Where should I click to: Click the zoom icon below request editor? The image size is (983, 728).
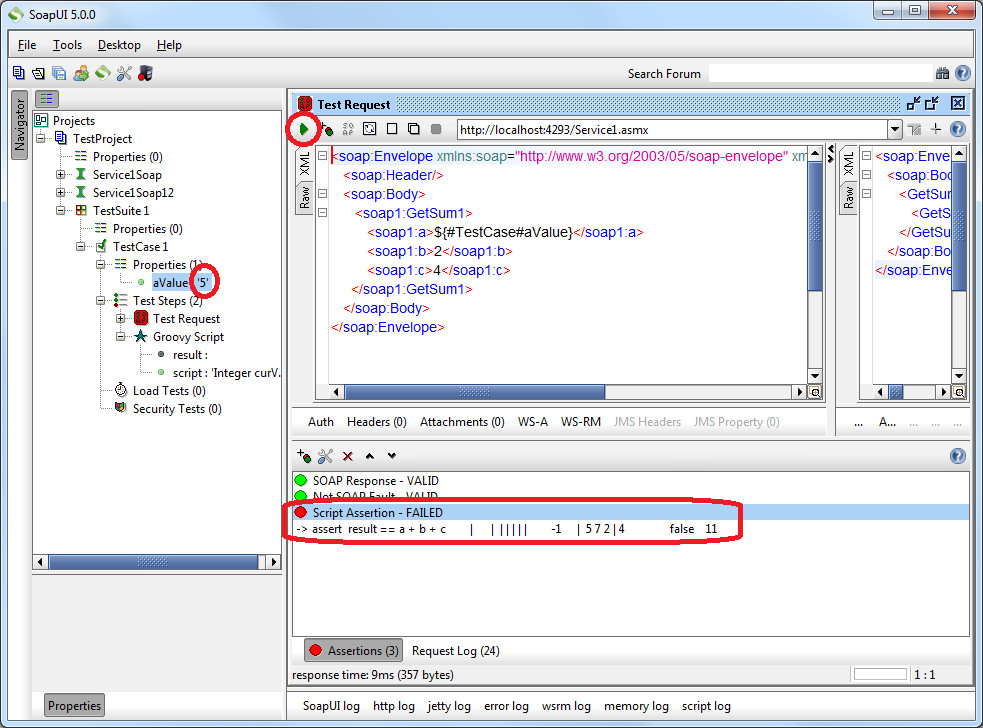[x=815, y=392]
